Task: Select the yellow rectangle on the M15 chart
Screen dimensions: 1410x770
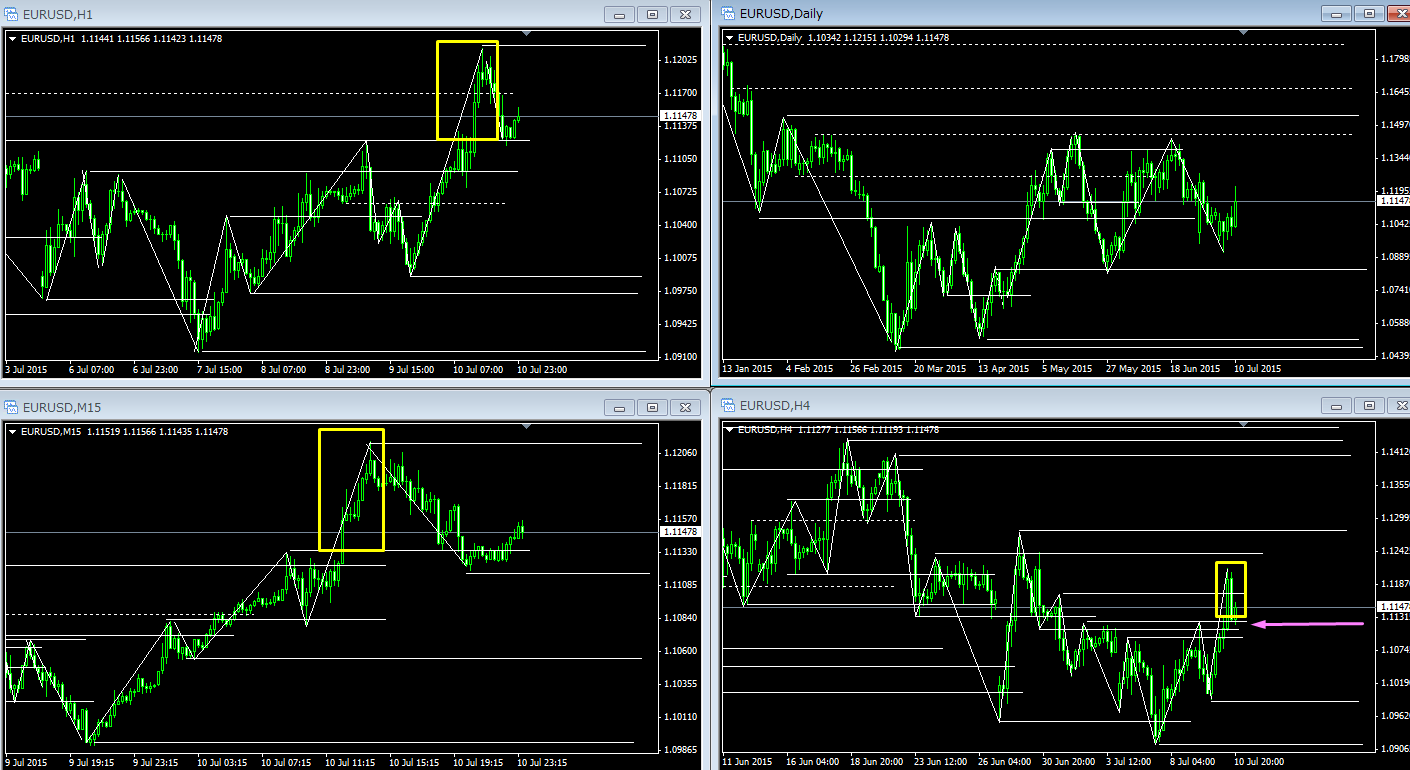Action: pos(320,490)
